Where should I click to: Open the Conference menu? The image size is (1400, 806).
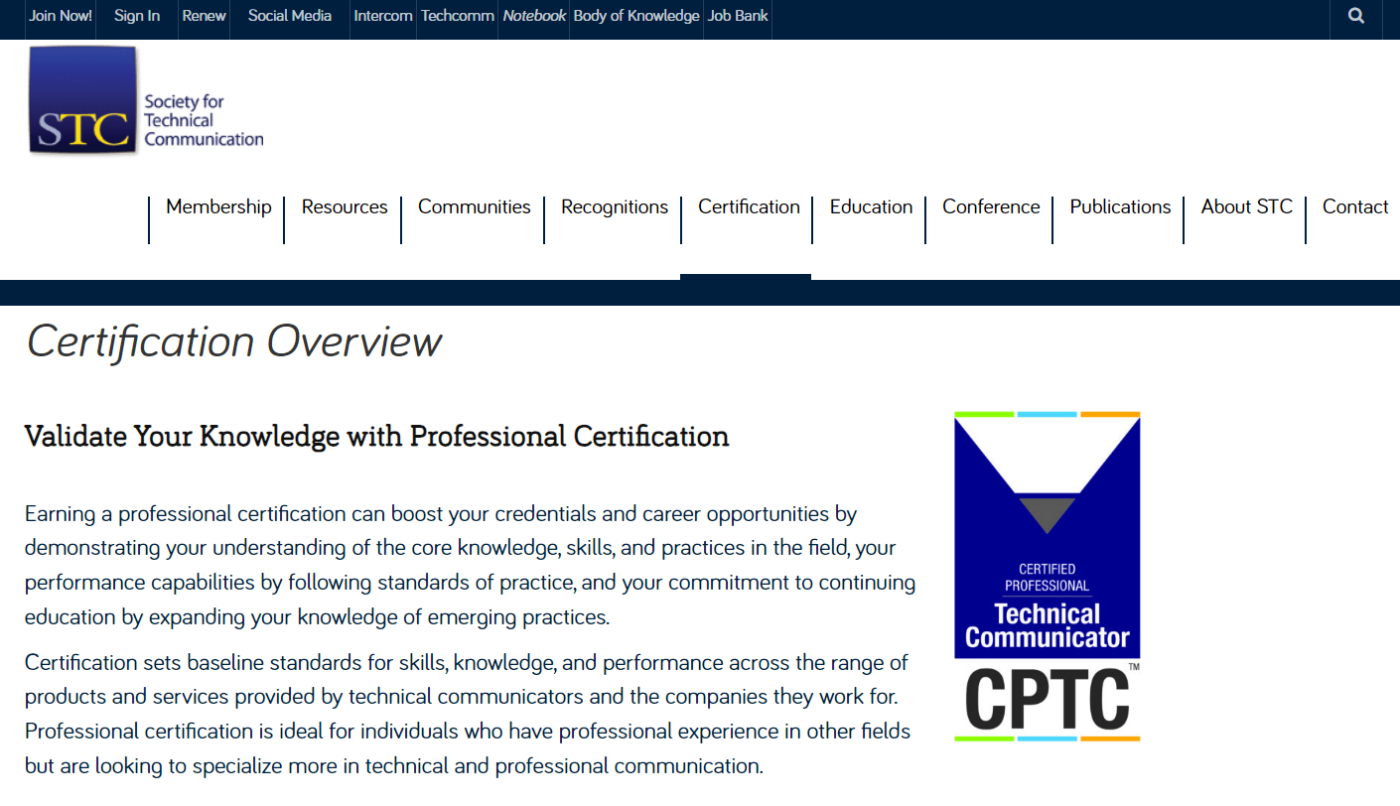pyautogui.click(x=991, y=207)
